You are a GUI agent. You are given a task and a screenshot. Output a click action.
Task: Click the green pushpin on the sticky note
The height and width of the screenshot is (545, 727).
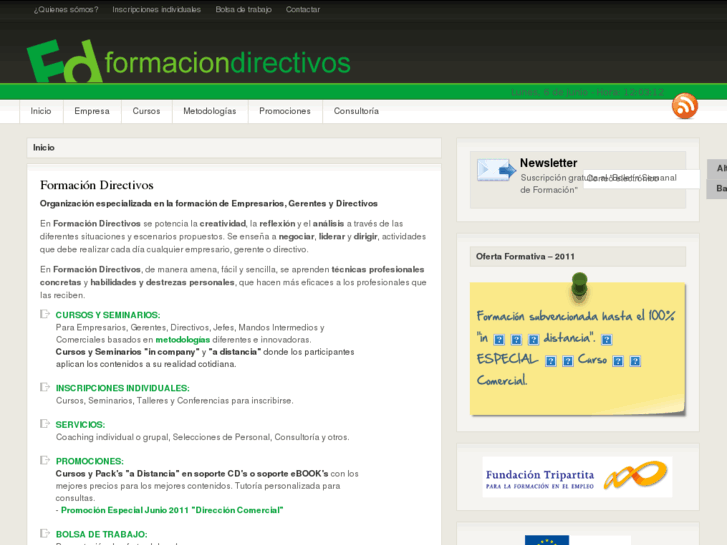580,286
